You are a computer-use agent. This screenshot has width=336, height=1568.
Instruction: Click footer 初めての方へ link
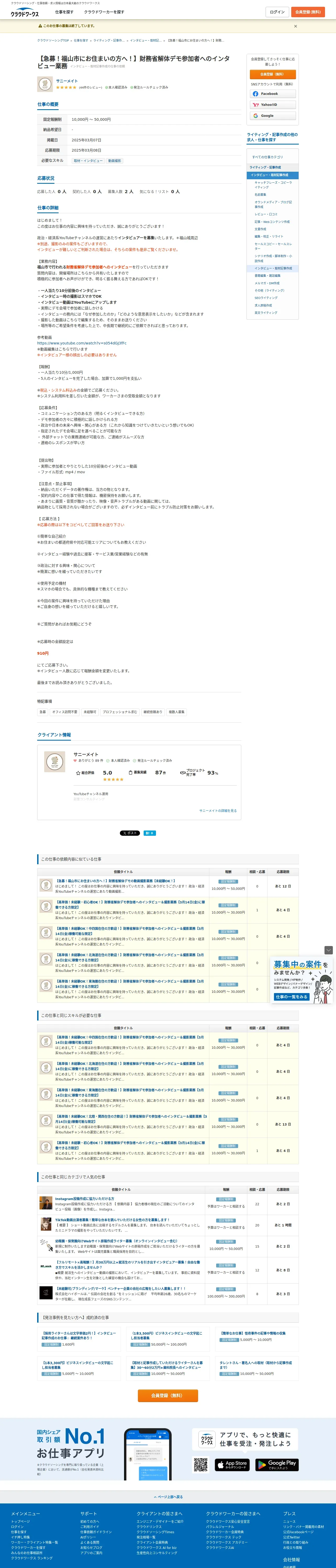(90, 1521)
